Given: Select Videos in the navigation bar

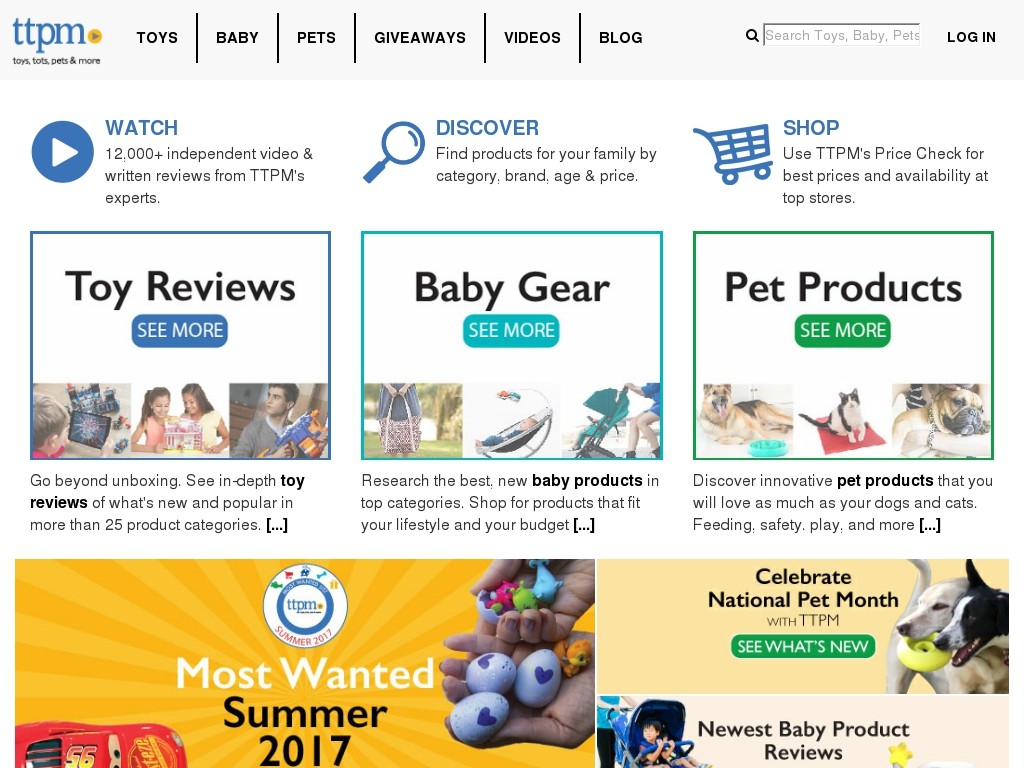Looking at the screenshot, I should 532,38.
